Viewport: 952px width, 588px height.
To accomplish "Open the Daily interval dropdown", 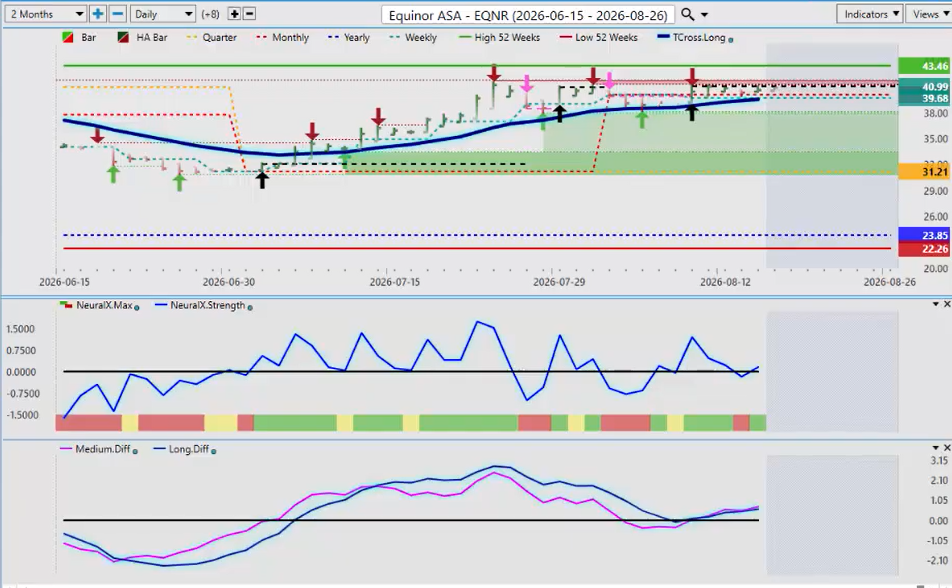I will [162, 14].
